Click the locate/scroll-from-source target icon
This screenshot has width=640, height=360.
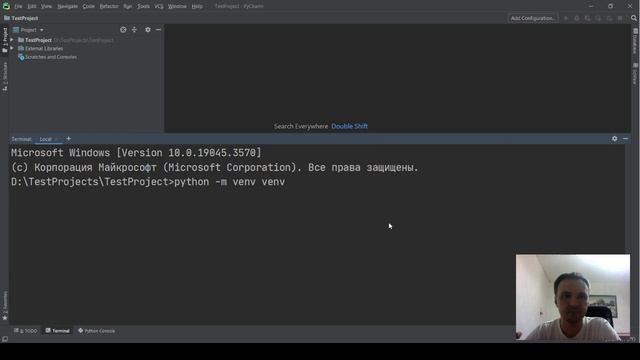(123, 30)
